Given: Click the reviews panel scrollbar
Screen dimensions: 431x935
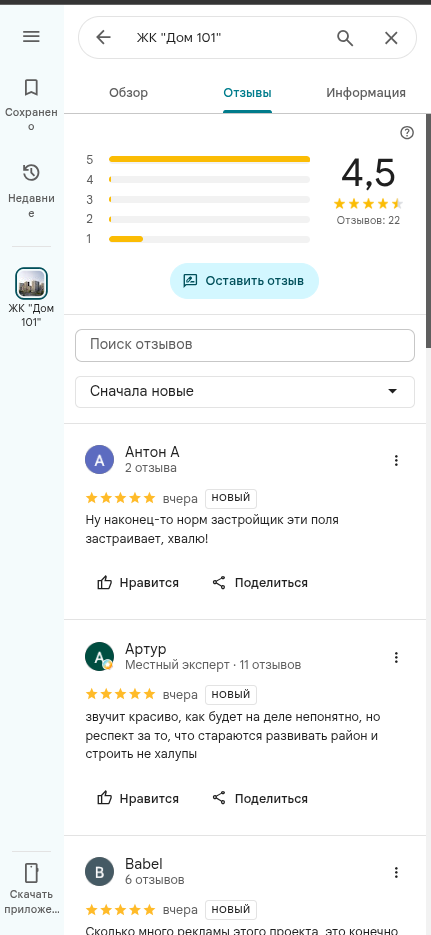Looking at the screenshot, I should point(428,230).
